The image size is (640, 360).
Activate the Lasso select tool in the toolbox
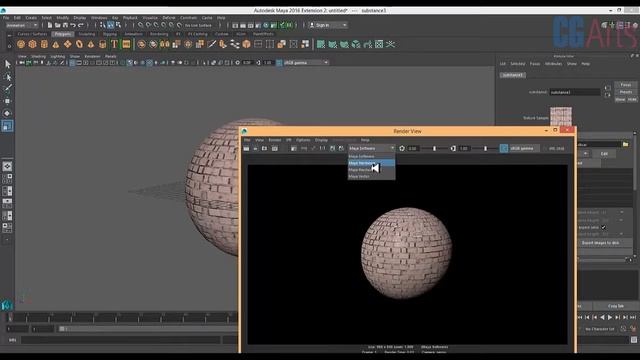tap(7, 76)
